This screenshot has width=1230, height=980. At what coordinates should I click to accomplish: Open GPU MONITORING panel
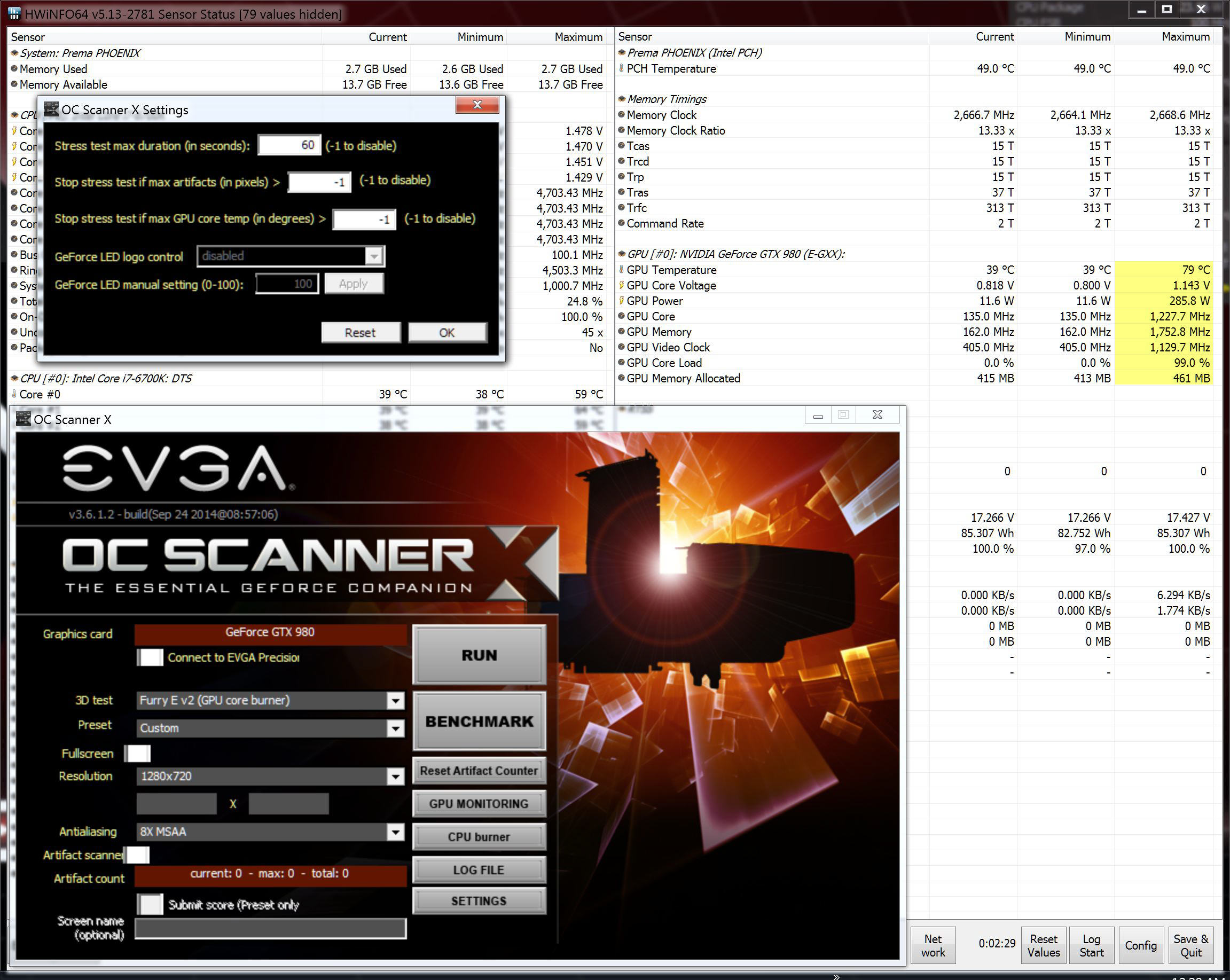[x=479, y=804]
